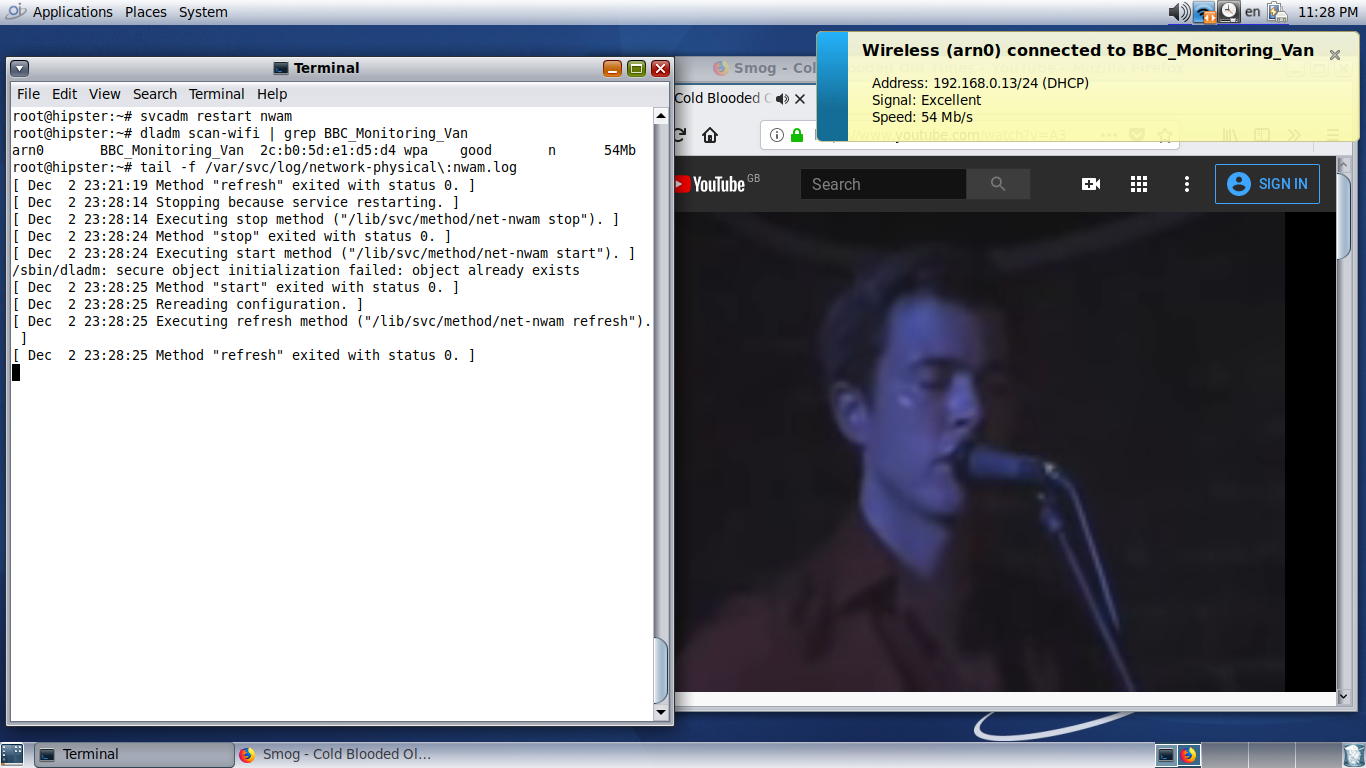Open the Terminal Edit menu
Viewport: 1366px width, 768px height.
coord(64,94)
